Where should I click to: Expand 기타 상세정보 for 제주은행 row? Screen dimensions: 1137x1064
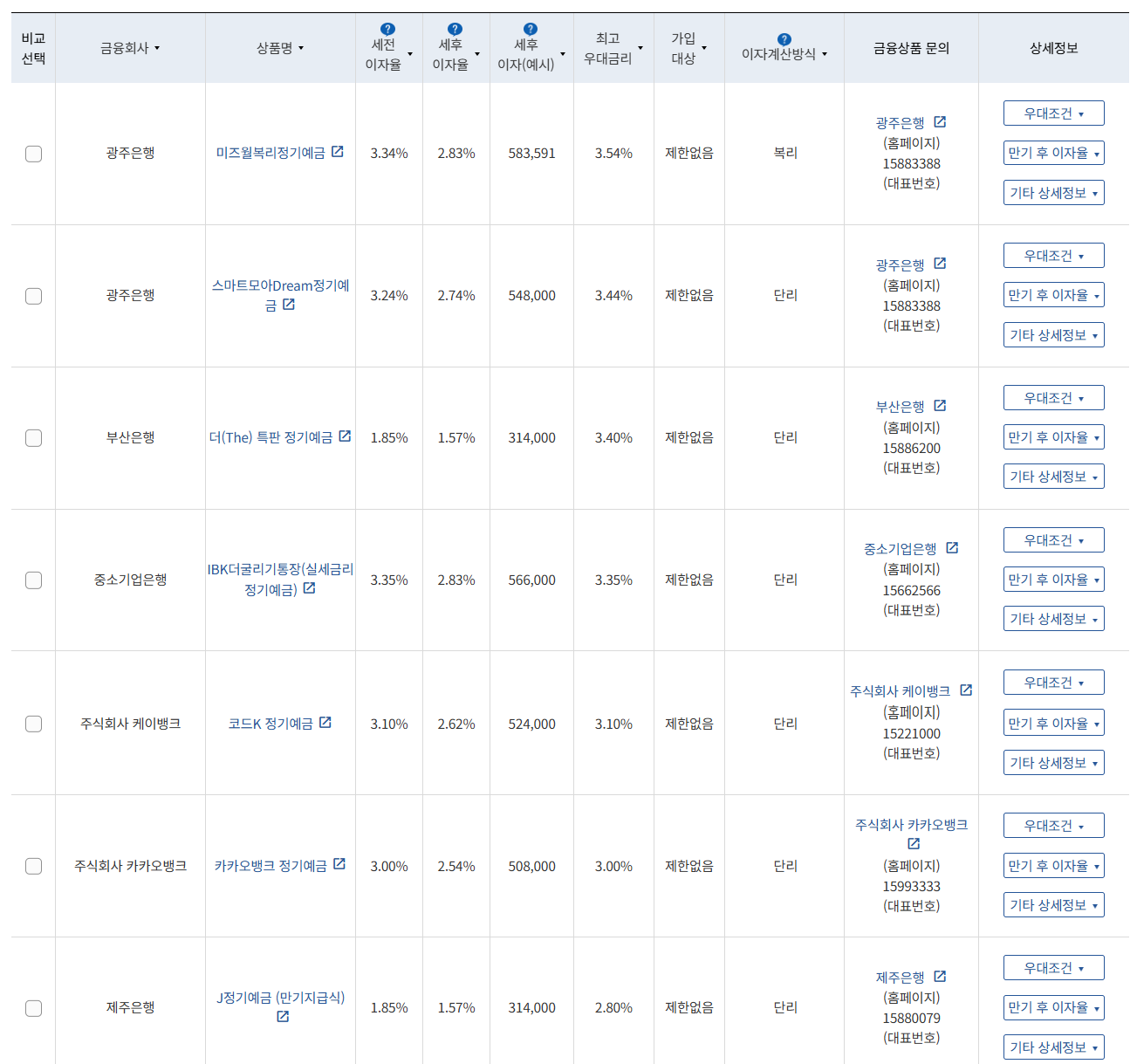coord(1053,1047)
